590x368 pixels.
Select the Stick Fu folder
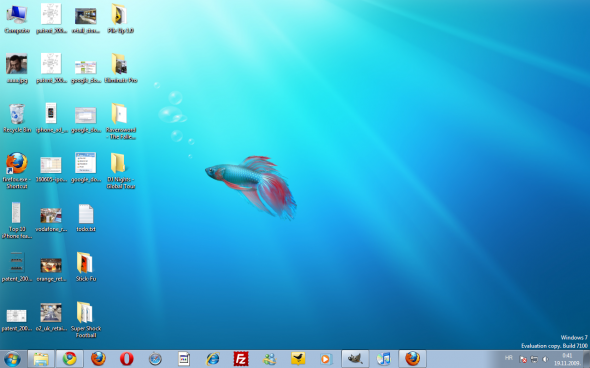point(86,267)
